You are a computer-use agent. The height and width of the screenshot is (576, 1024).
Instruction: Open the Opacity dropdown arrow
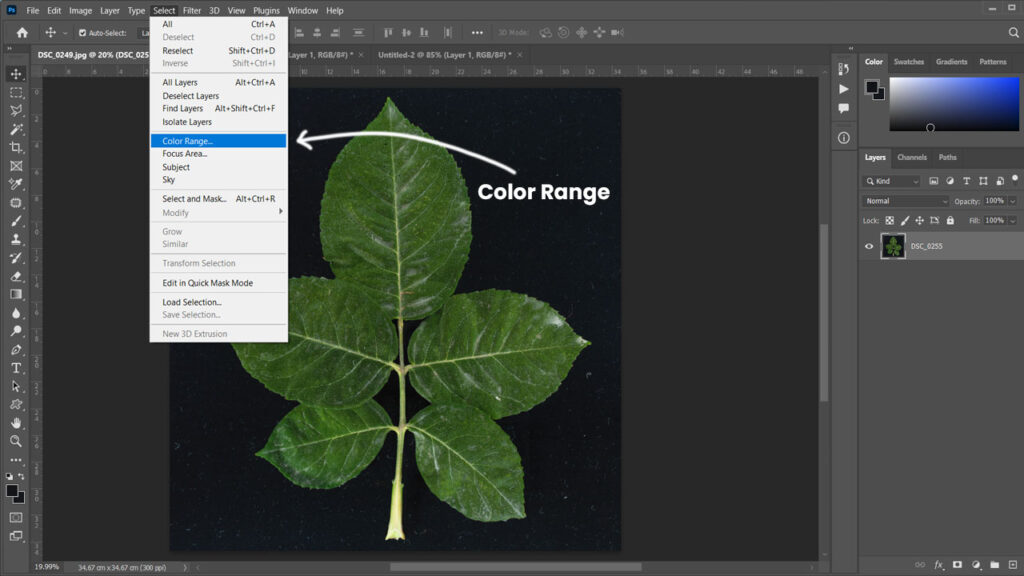(1012, 201)
